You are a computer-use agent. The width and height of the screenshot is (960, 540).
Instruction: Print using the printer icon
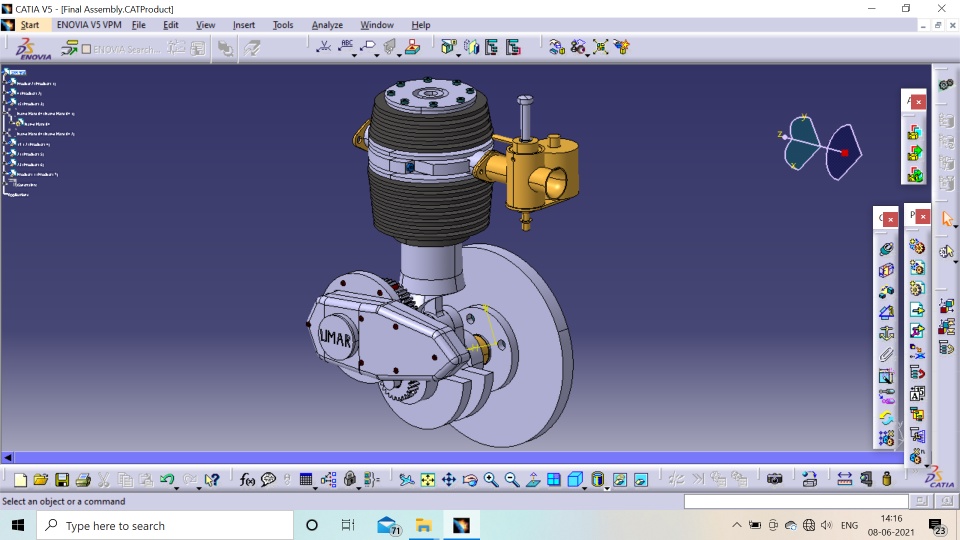[83, 479]
